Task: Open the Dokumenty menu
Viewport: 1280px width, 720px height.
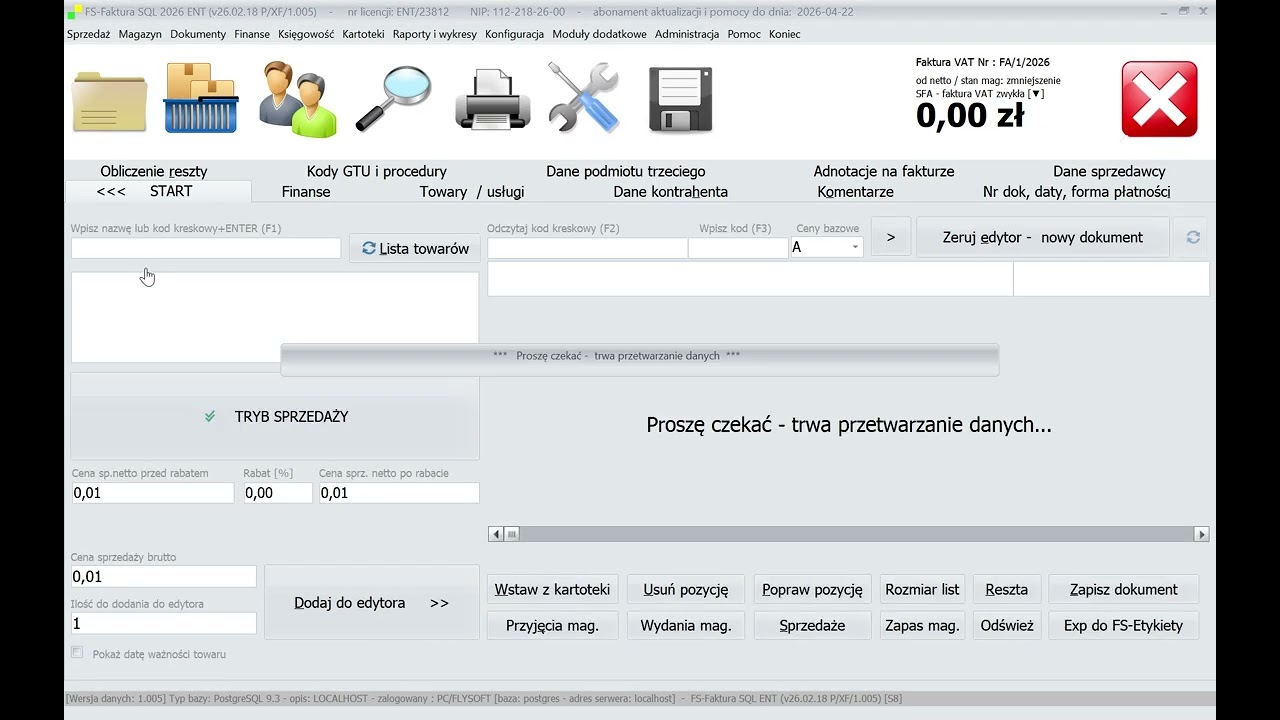Action: [x=198, y=34]
